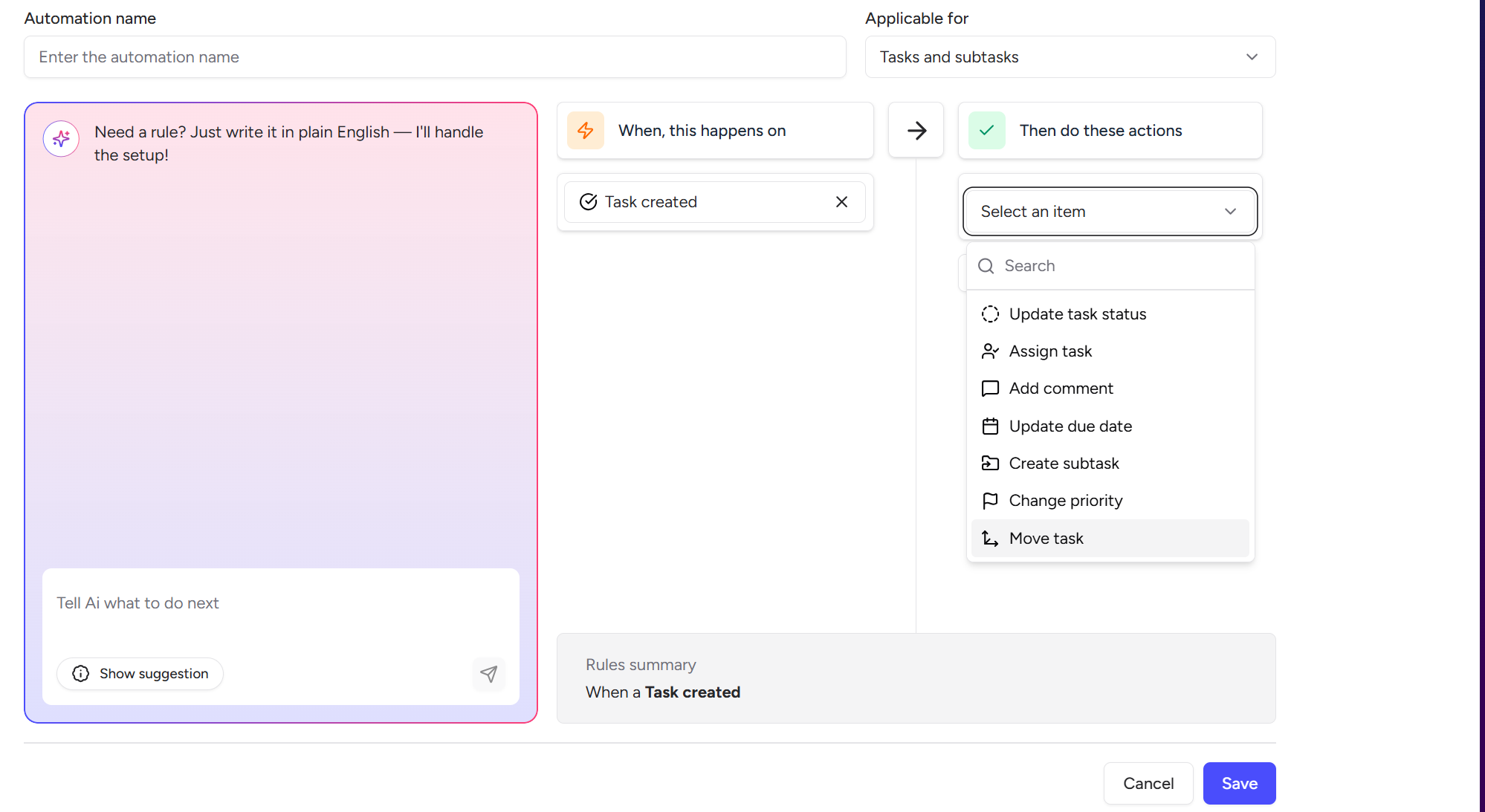The width and height of the screenshot is (1485, 812).
Task: Click the arrow between trigger and actions
Action: [x=916, y=131]
